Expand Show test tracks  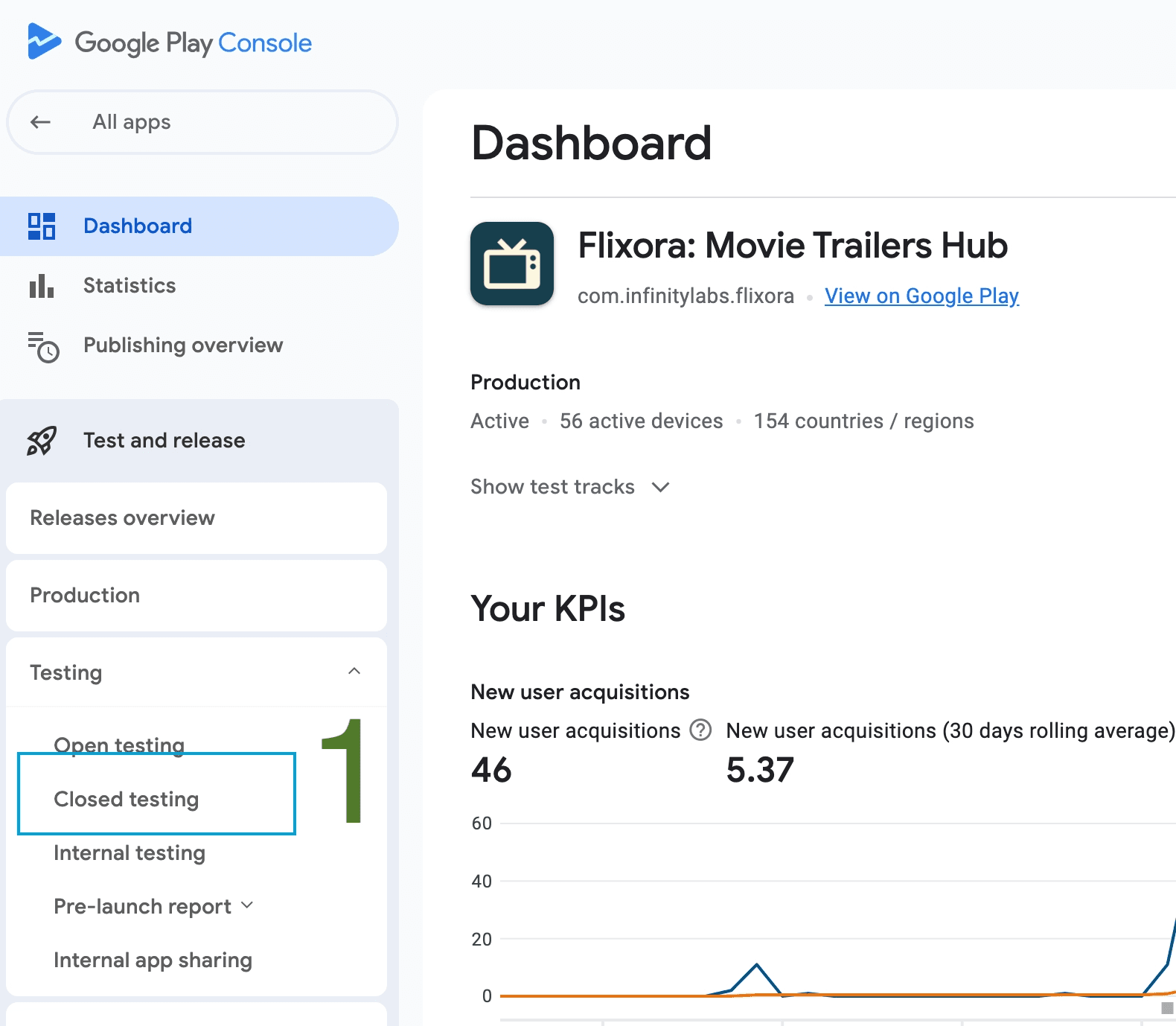(570, 487)
